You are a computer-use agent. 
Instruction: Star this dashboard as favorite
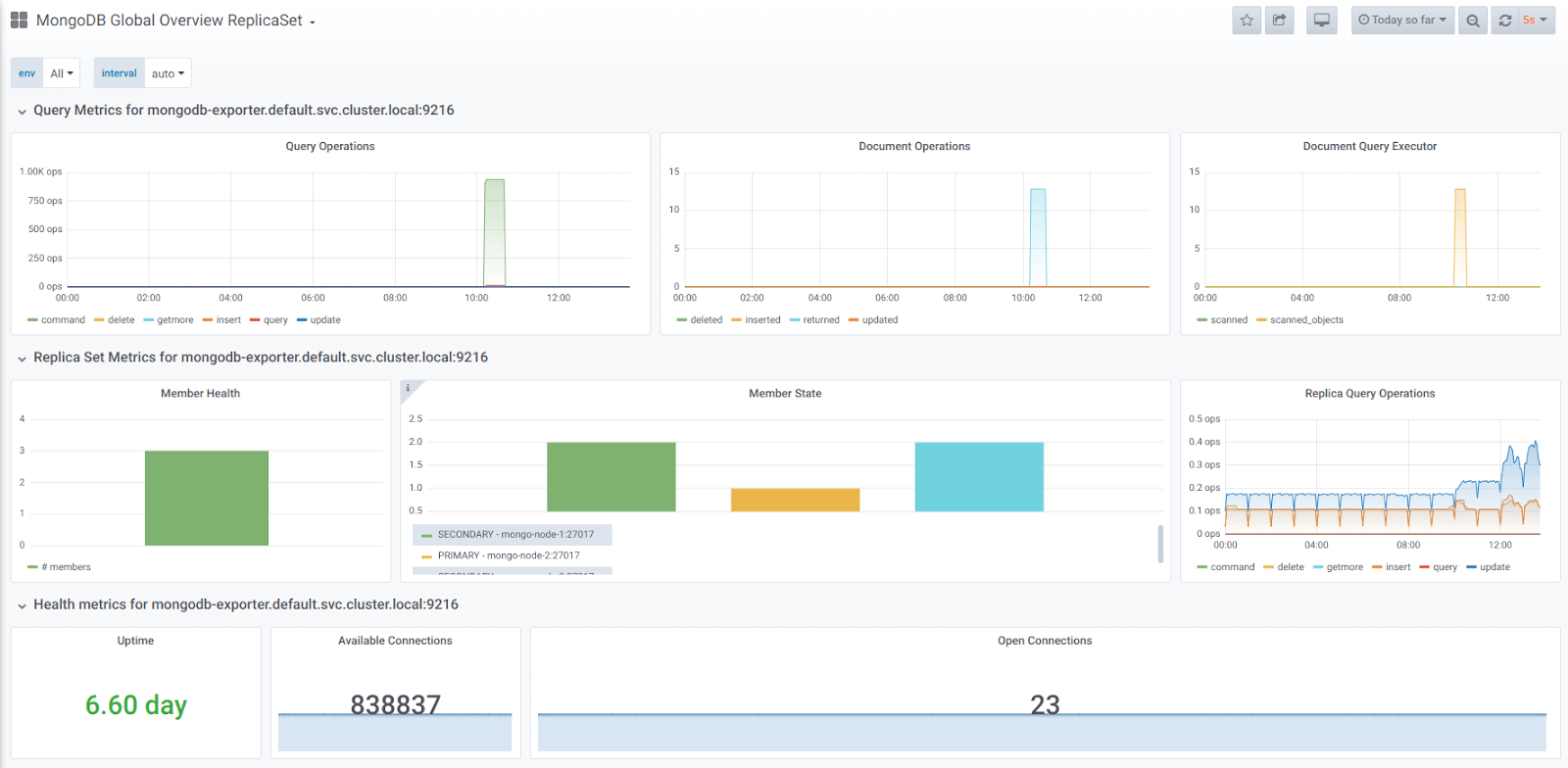pyautogui.click(x=1247, y=21)
